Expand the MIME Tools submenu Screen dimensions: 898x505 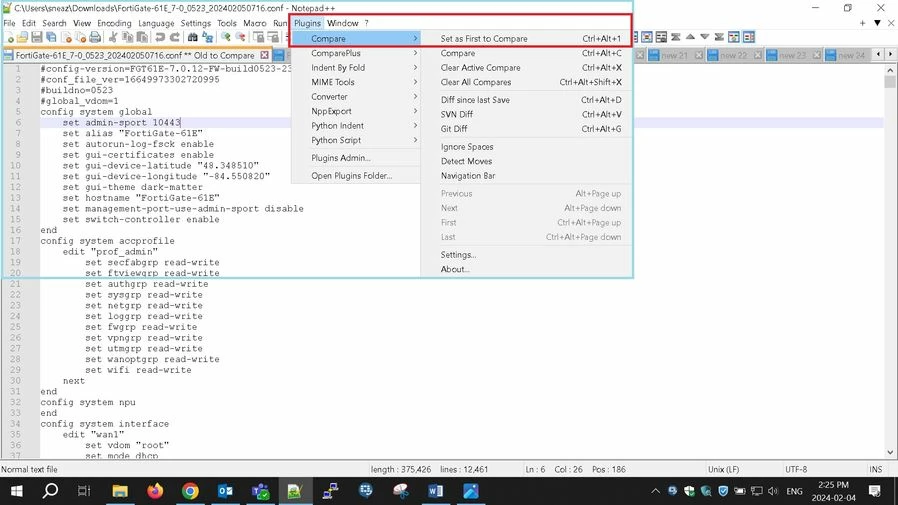(356, 82)
